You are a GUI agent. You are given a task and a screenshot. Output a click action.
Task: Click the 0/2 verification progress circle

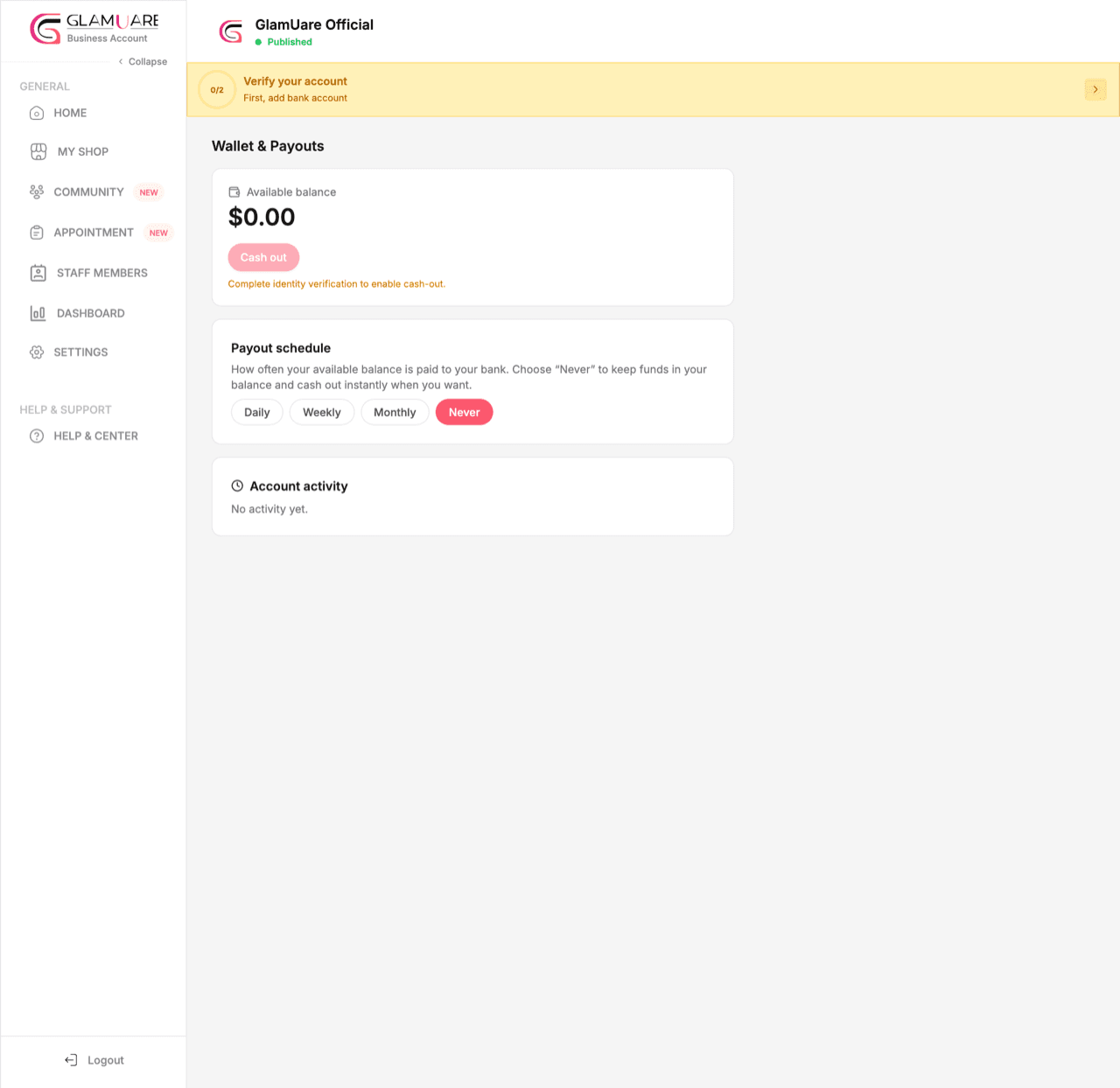click(217, 89)
